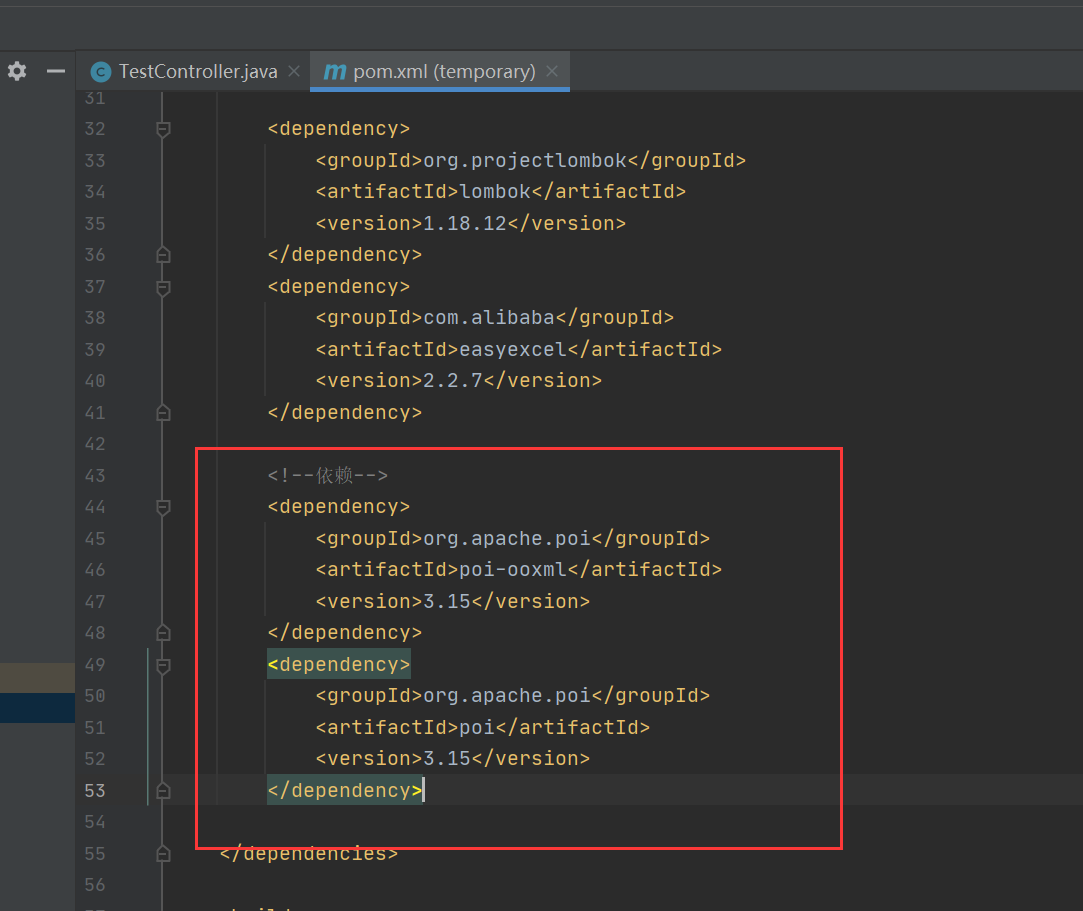Collapse the lombok dependency block at line 32
This screenshot has width=1083, height=911.
(x=163, y=128)
